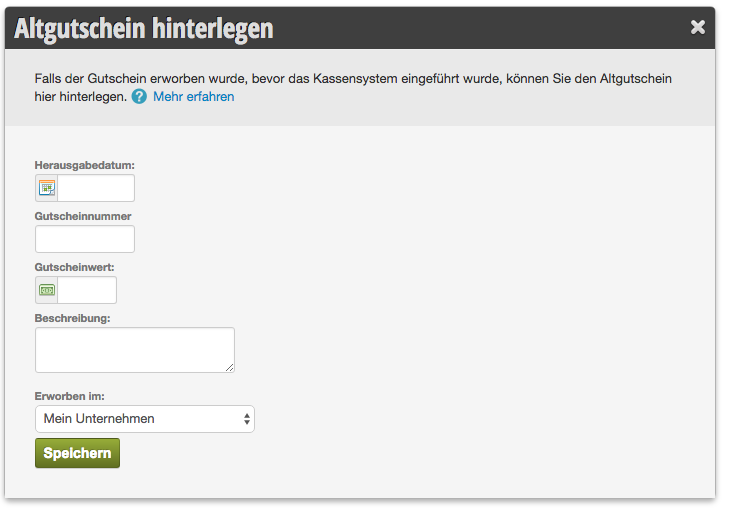
Task: Open the Mein Unternehmen dropdown
Action: (x=145, y=419)
